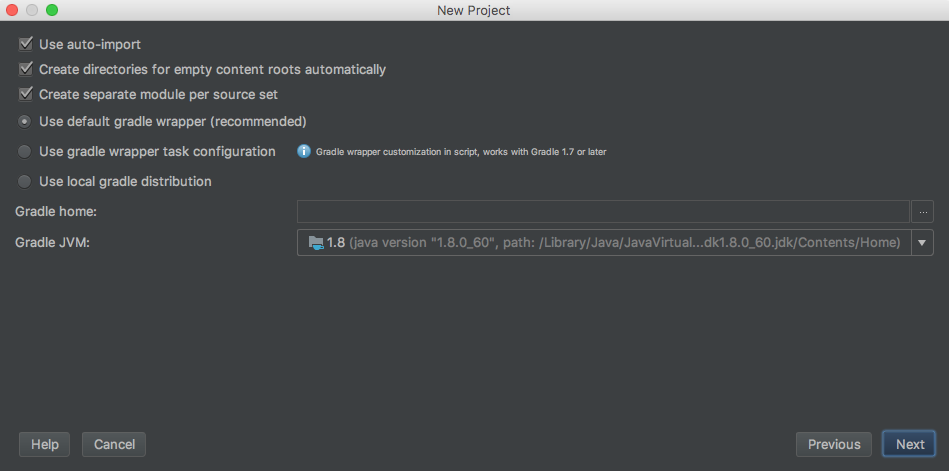Click the gray minimize window button

point(32,10)
